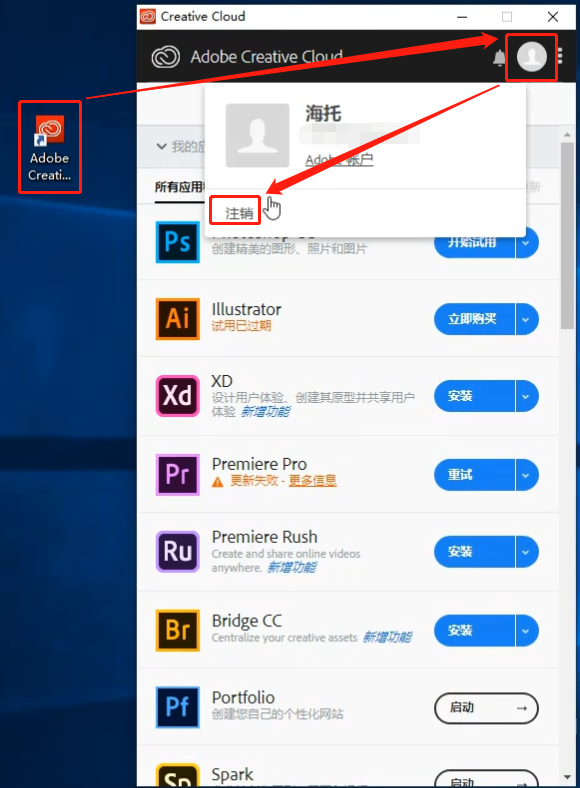Click the Portfolio Pf icon
Viewport: 580px width, 788px height.
[x=177, y=707]
